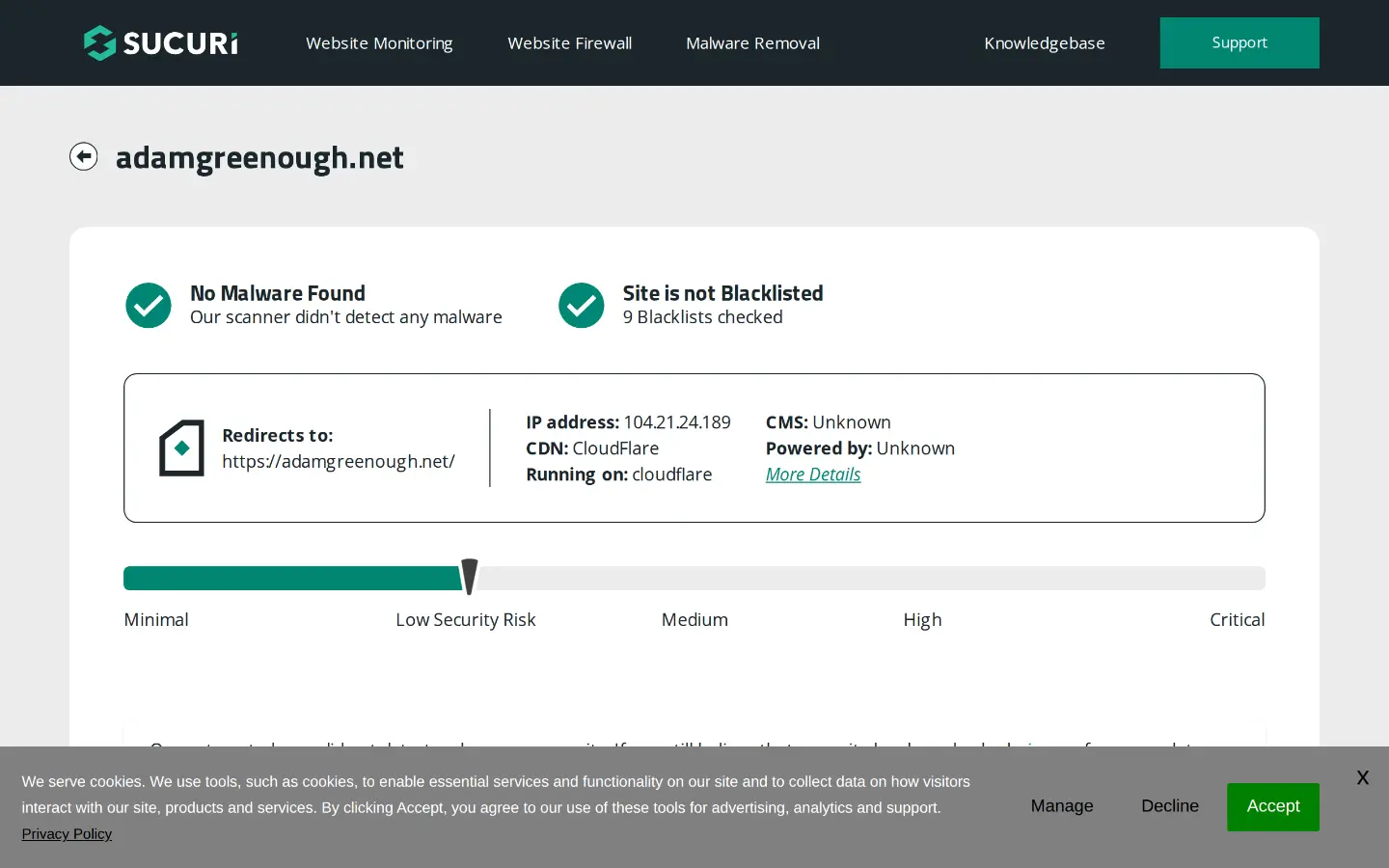Click the "High" risk label
The image size is (1389, 868).
(x=922, y=620)
